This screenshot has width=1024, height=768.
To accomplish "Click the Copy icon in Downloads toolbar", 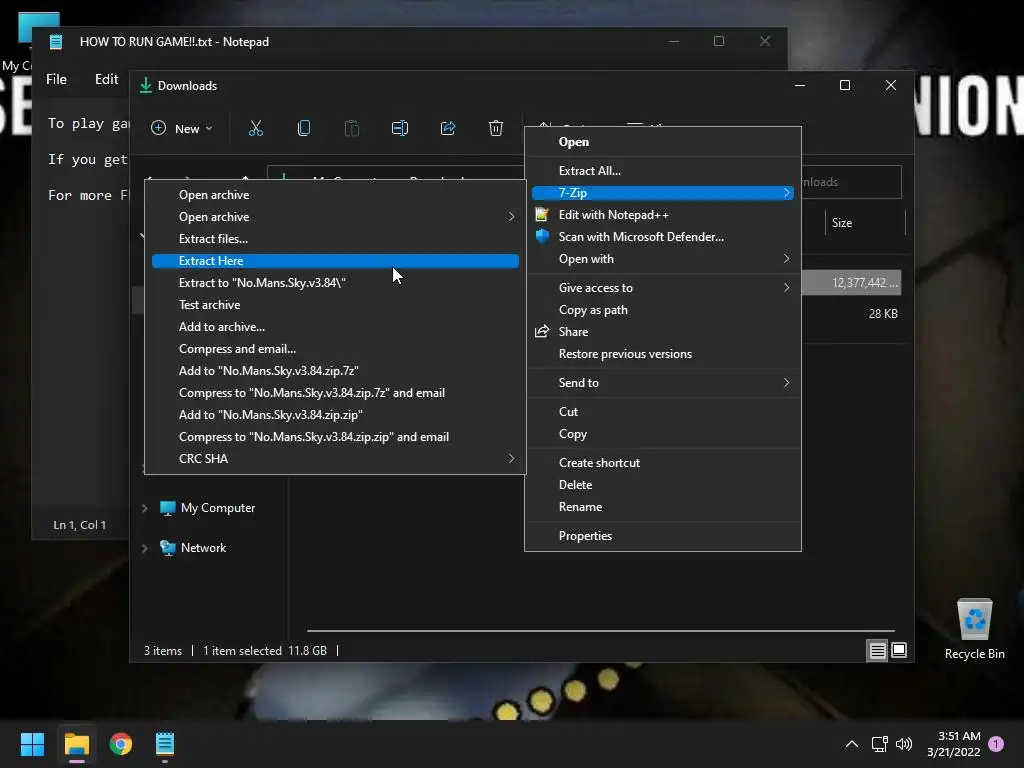I will point(304,128).
